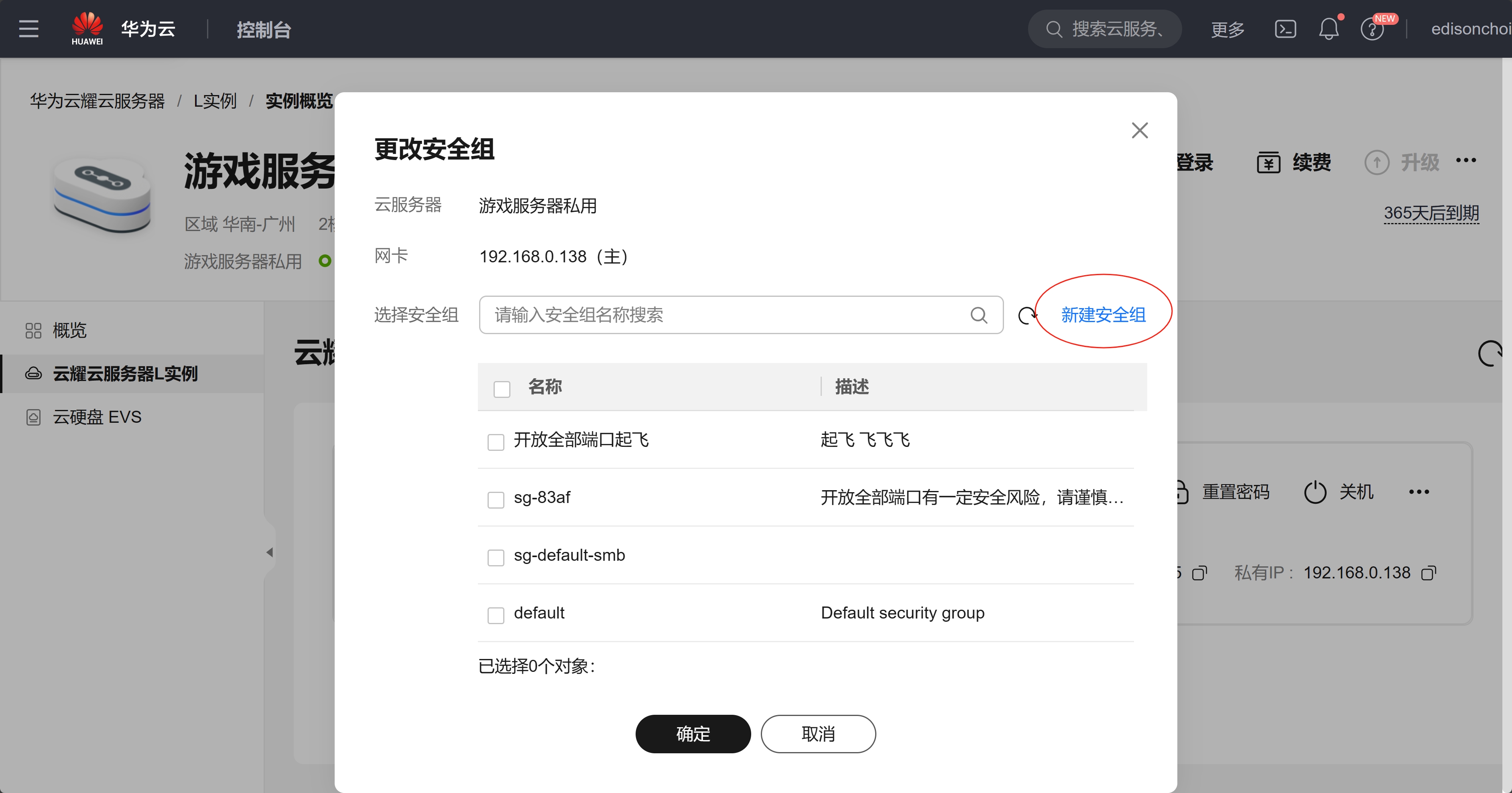Open the 更多 menu in the top bar
Viewport: 1512px width, 793px height.
[1227, 29]
